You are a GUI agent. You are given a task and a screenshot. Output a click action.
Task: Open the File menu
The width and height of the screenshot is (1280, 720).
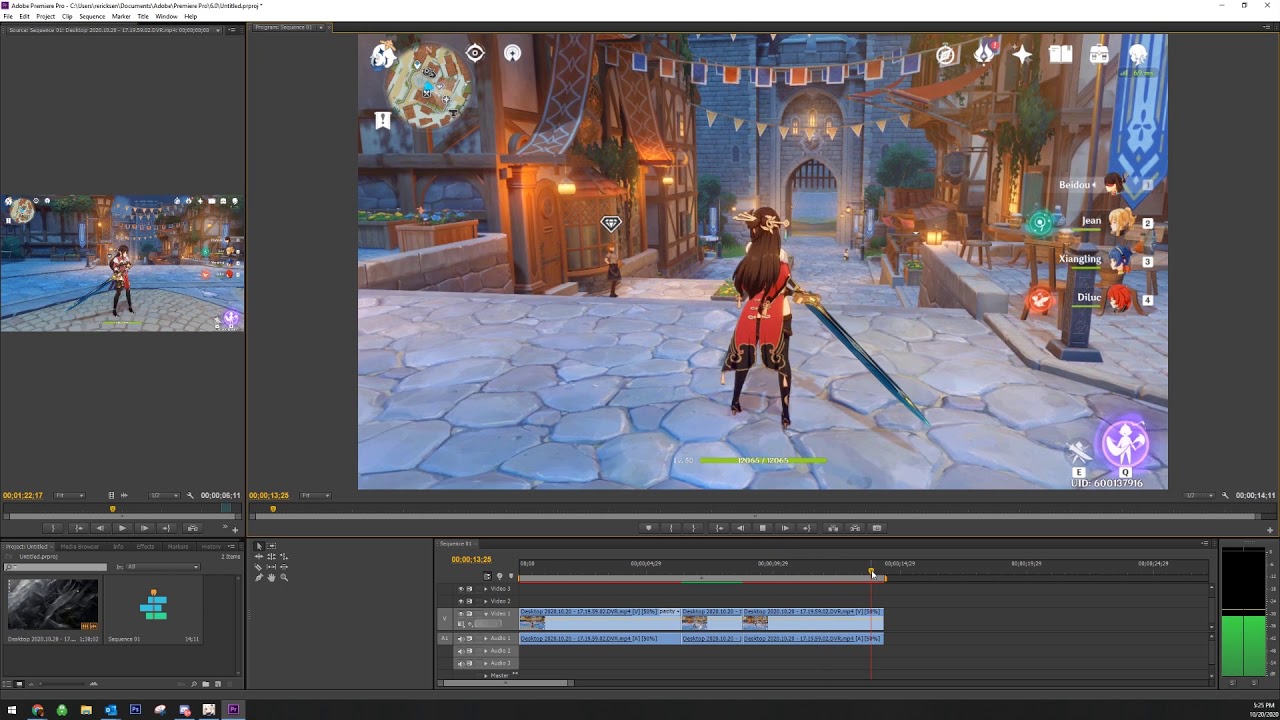(8, 16)
